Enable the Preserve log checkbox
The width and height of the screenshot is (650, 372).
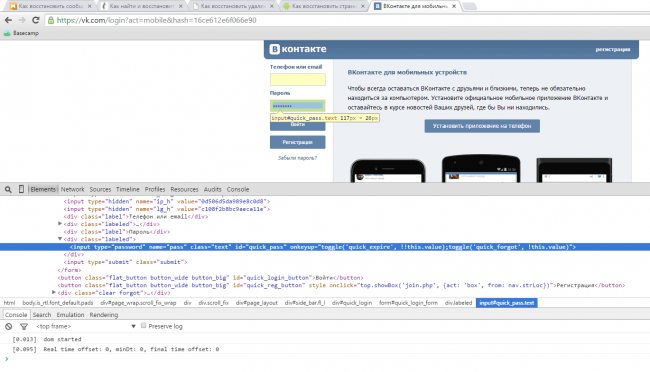click(143, 326)
